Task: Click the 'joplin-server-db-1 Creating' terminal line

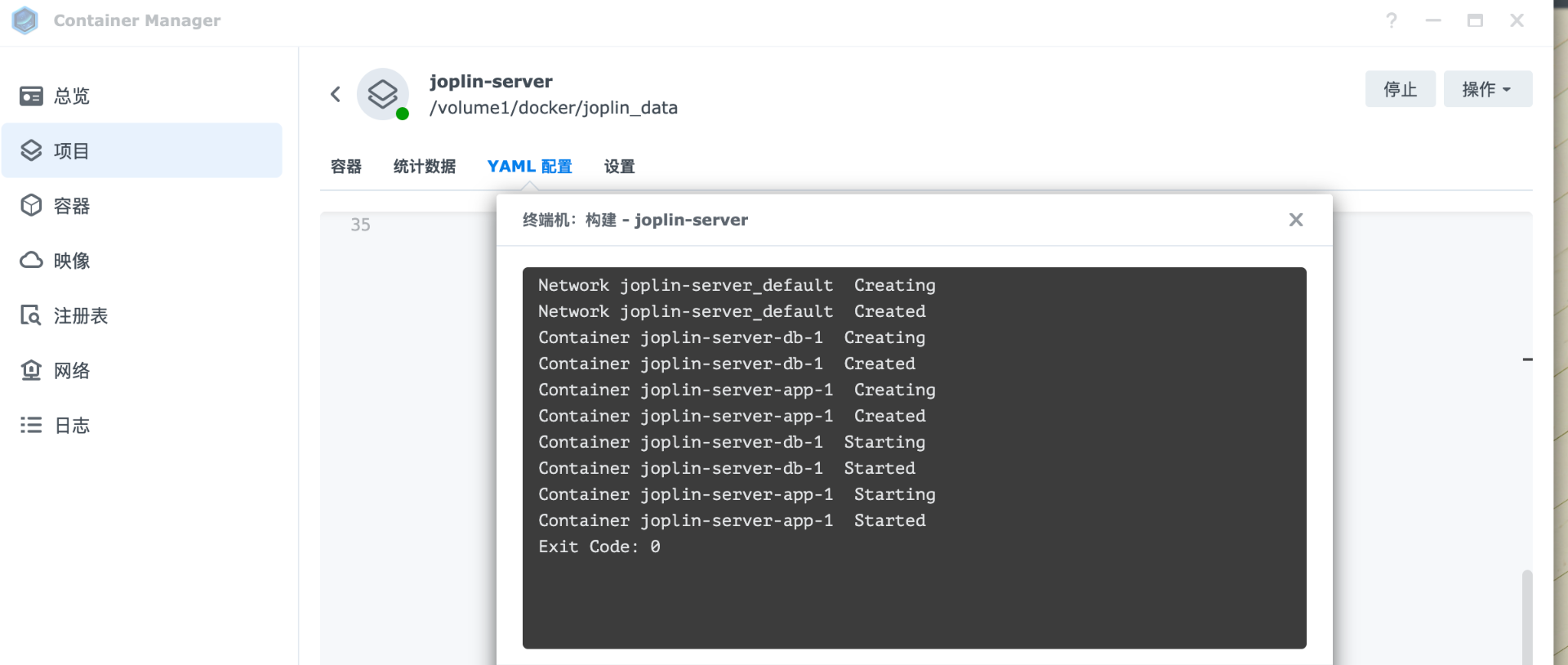Action: click(x=732, y=337)
